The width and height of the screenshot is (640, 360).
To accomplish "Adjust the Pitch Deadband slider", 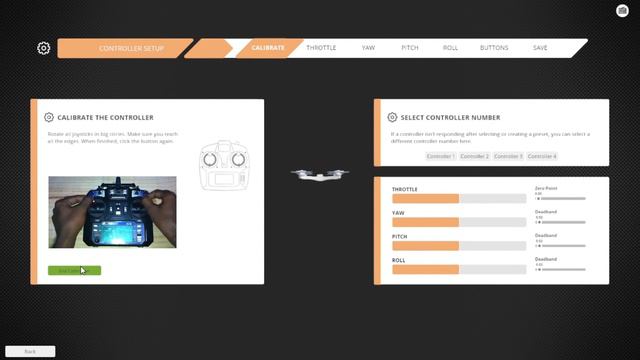I will (561, 246).
